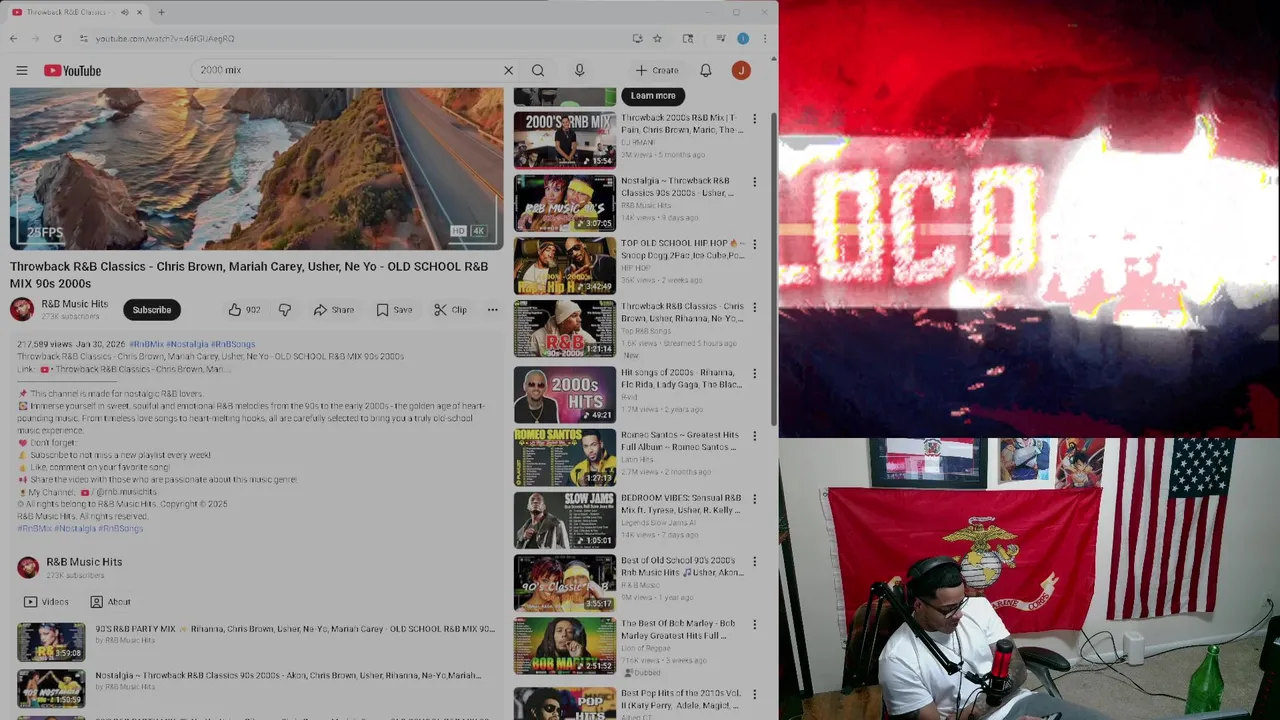Open the Bob Marley Greatest Hits thumbnail
This screenshot has height=720, width=1280.
pyautogui.click(x=565, y=646)
